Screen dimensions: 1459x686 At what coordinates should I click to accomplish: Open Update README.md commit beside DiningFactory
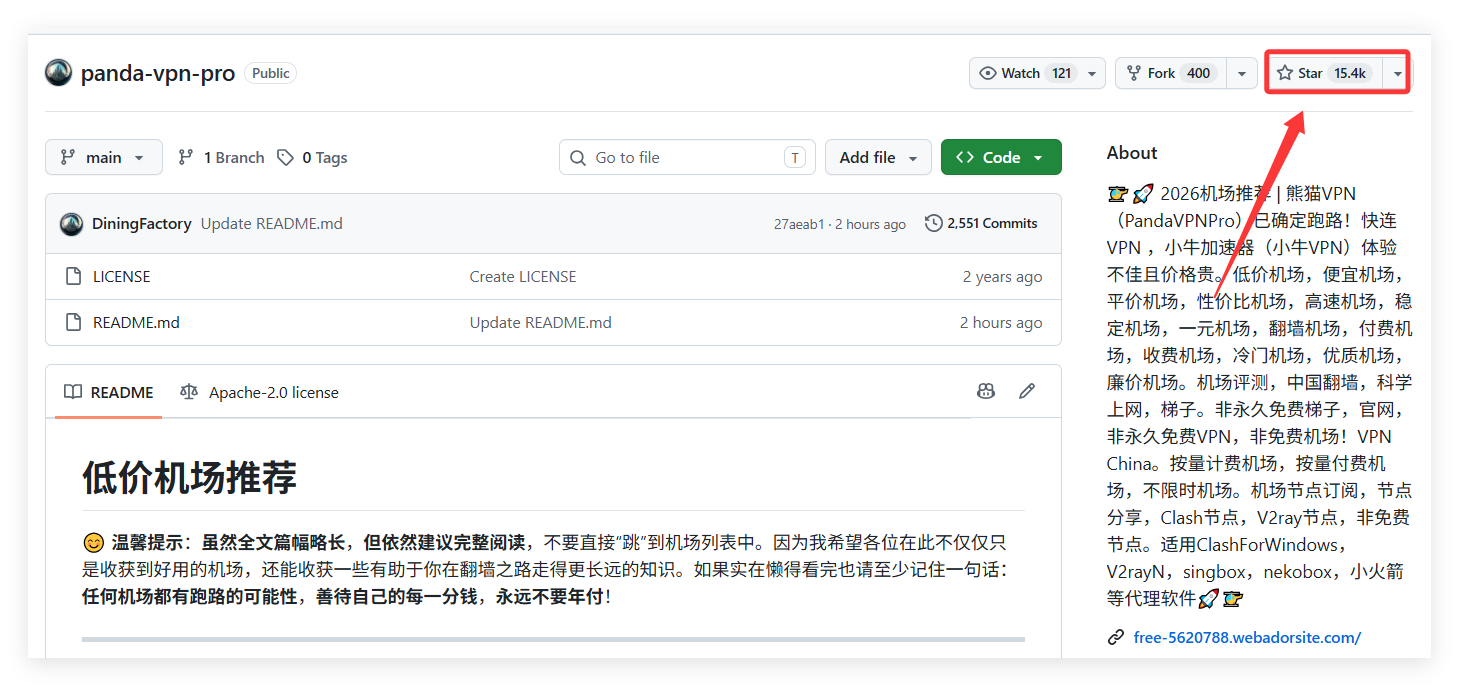272,224
